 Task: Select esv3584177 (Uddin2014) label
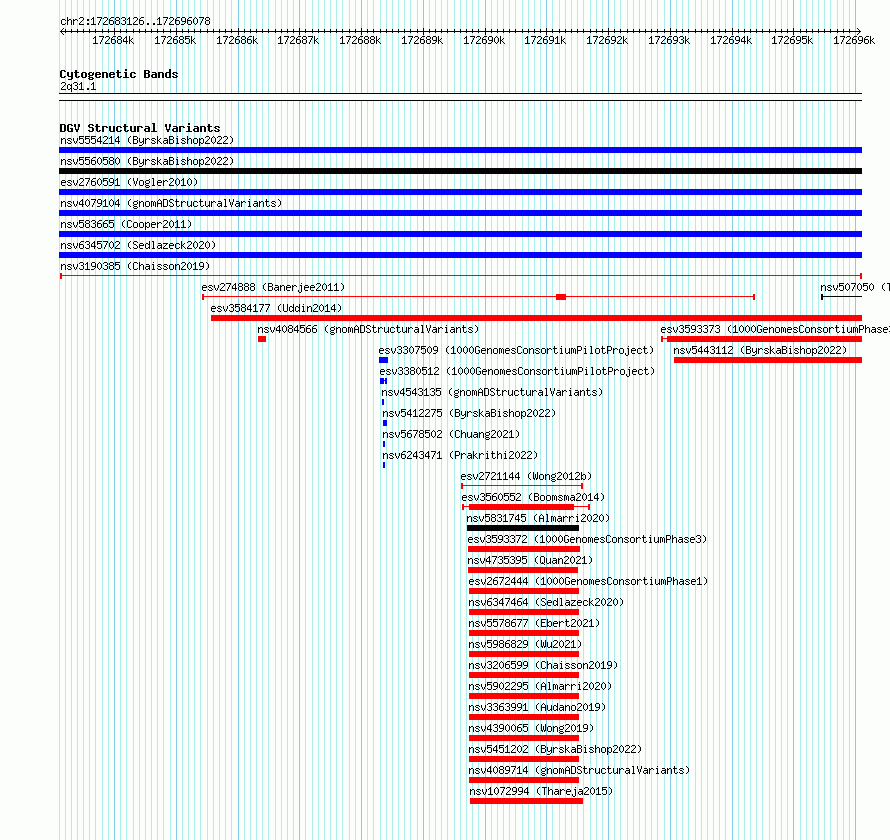tap(276, 308)
